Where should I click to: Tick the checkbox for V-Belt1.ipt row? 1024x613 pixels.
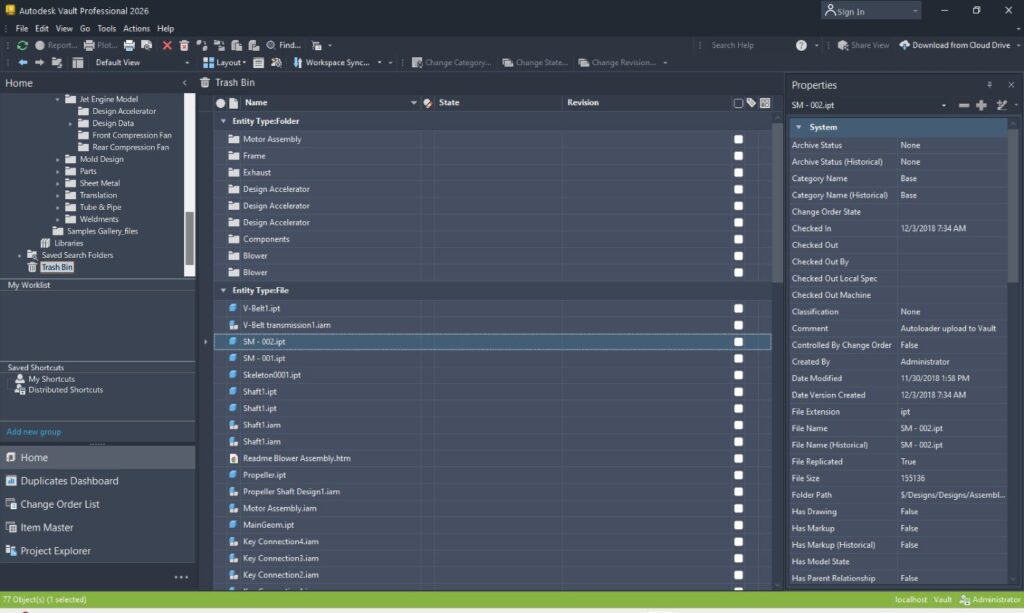point(738,308)
